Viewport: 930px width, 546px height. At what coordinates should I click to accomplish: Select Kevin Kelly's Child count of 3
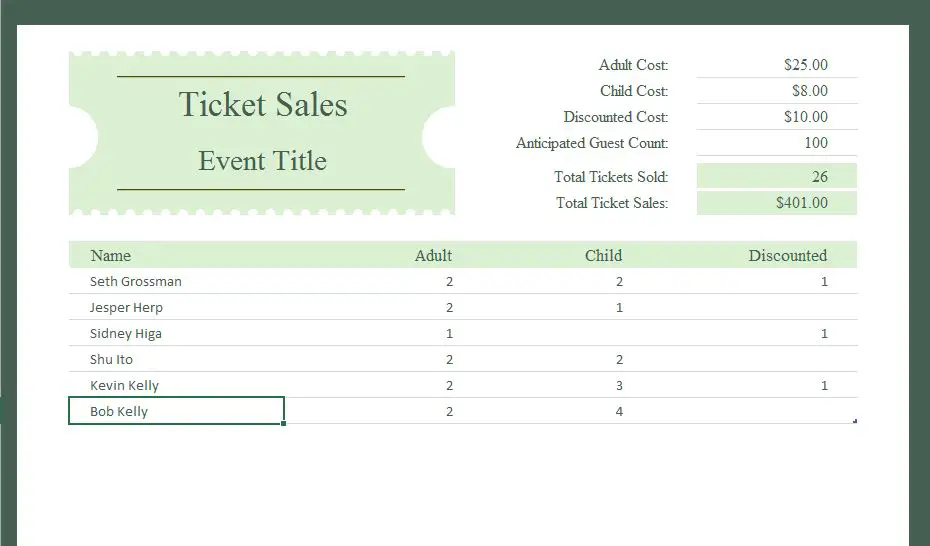tap(619, 386)
